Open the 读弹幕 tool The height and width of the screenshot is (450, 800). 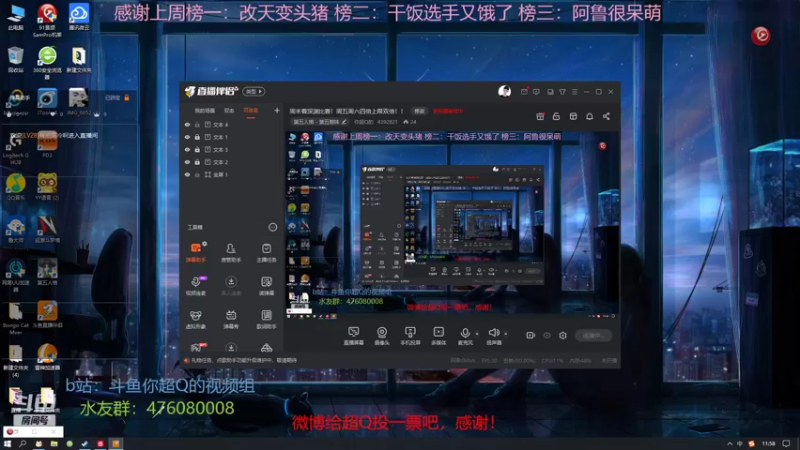[266, 286]
